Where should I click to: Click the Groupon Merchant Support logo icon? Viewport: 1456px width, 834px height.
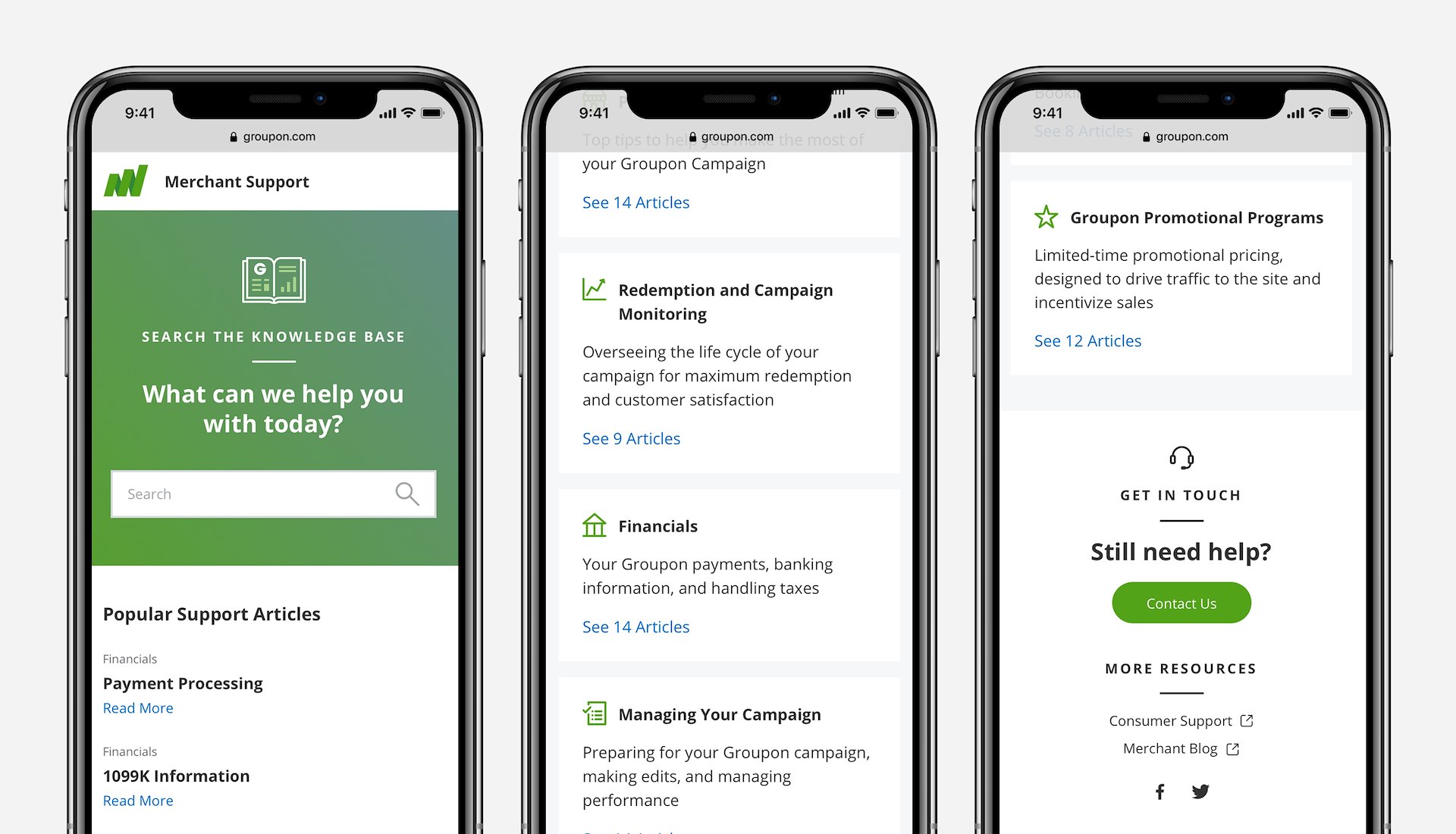tap(128, 181)
